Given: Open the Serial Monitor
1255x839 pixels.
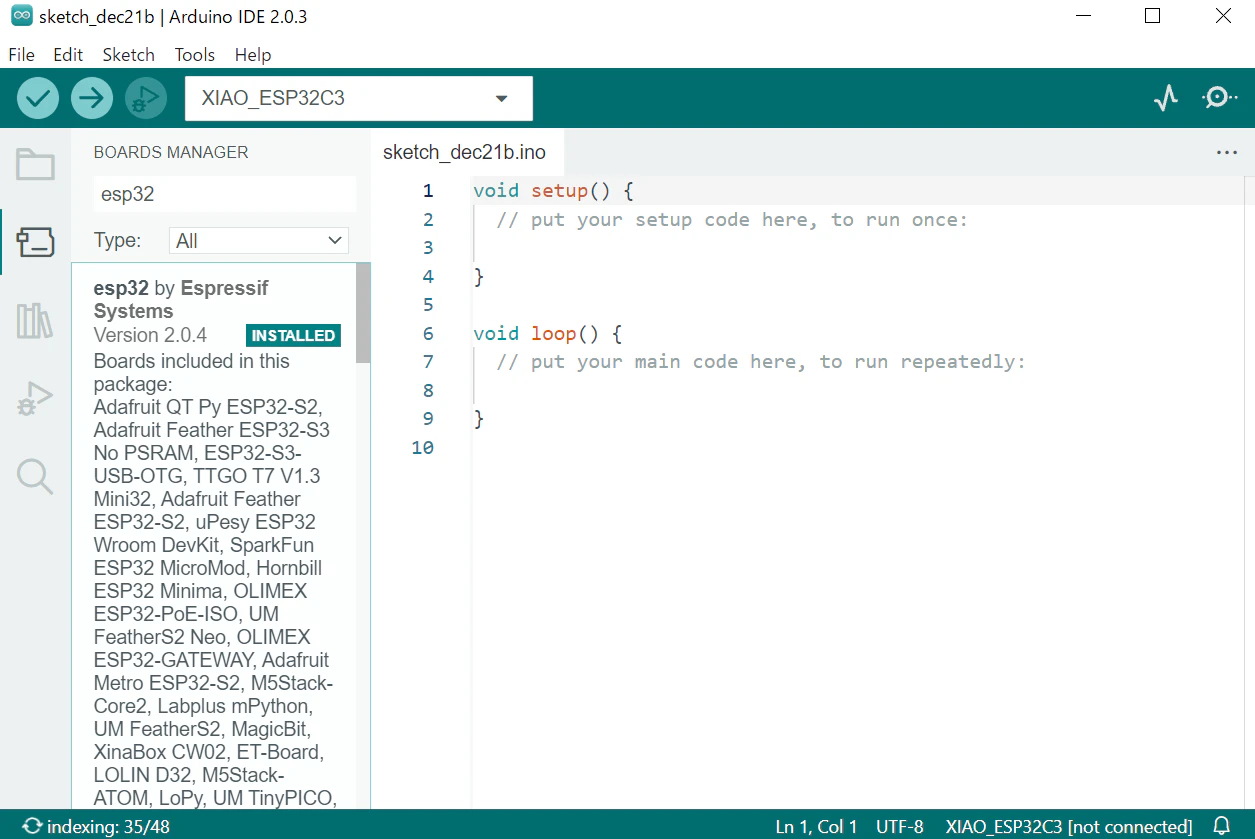Looking at the screenshot, I should (1219, 98).
